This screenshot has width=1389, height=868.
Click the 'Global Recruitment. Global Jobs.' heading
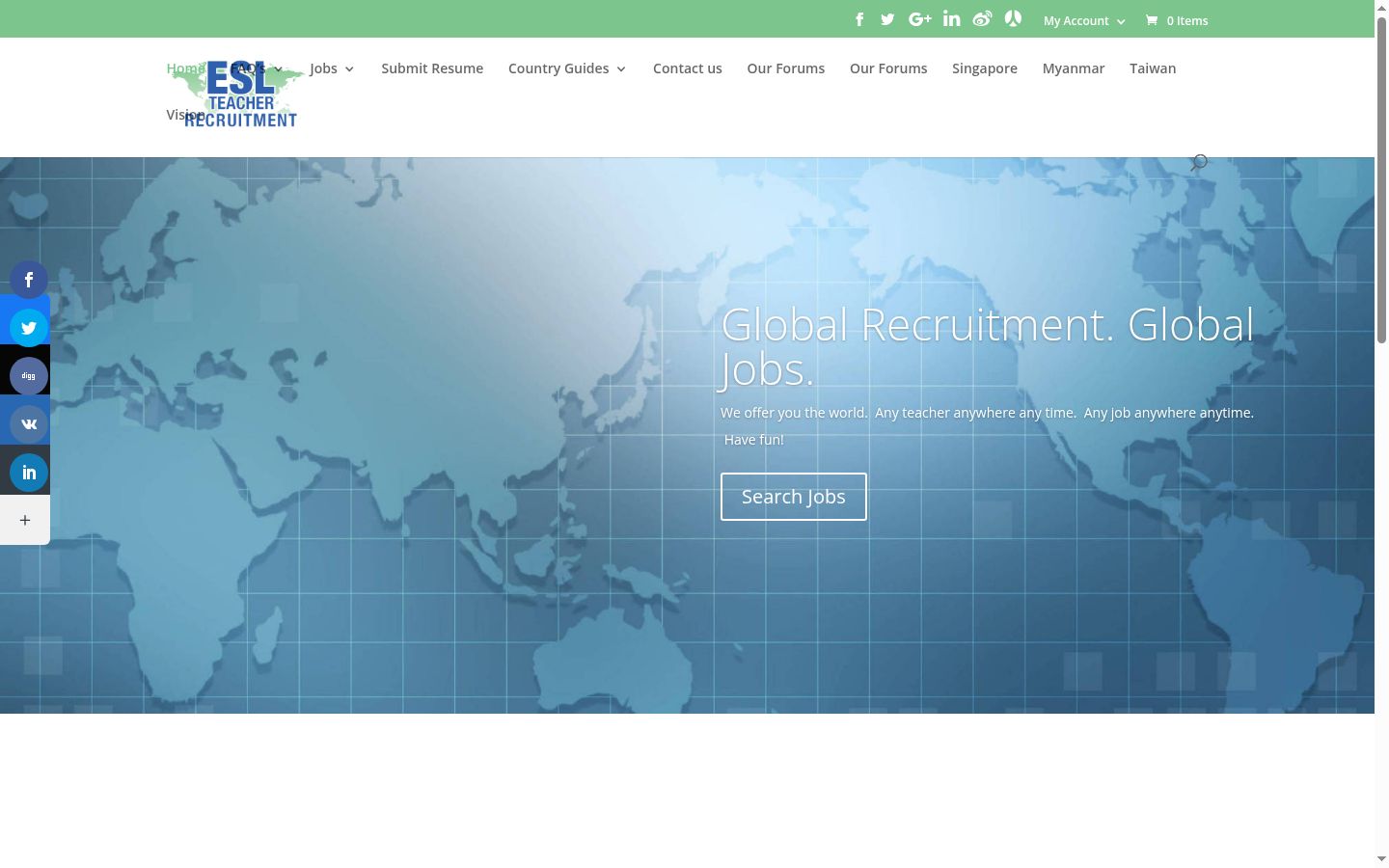pos(987,346)
